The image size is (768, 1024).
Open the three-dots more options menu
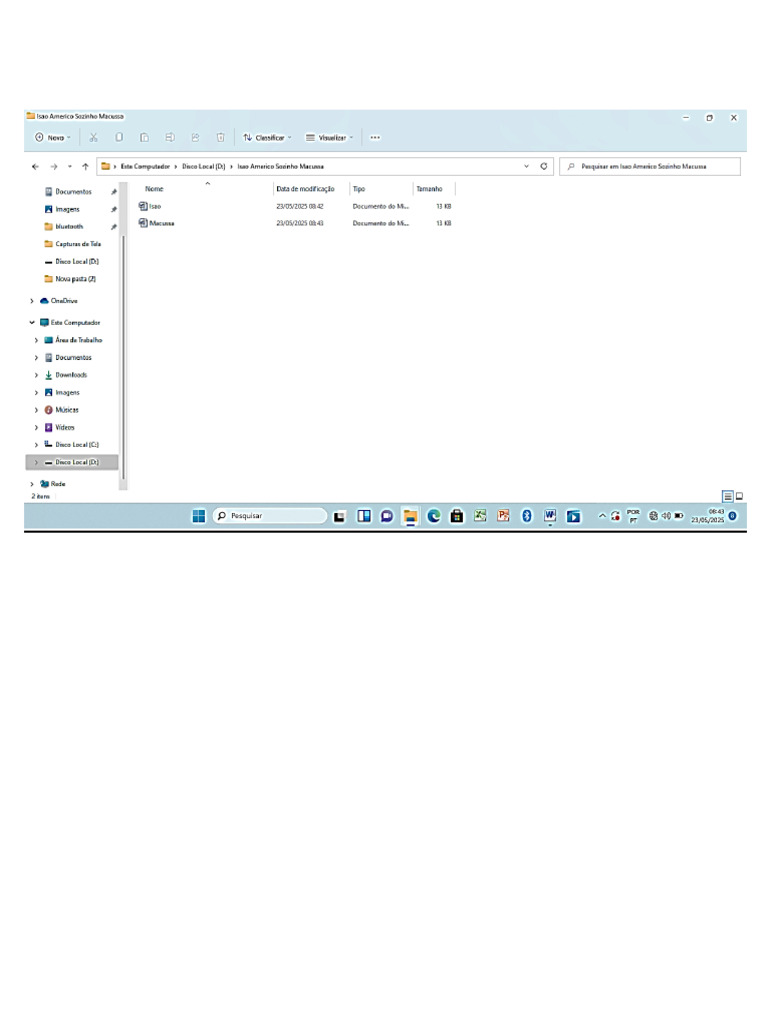375,138
